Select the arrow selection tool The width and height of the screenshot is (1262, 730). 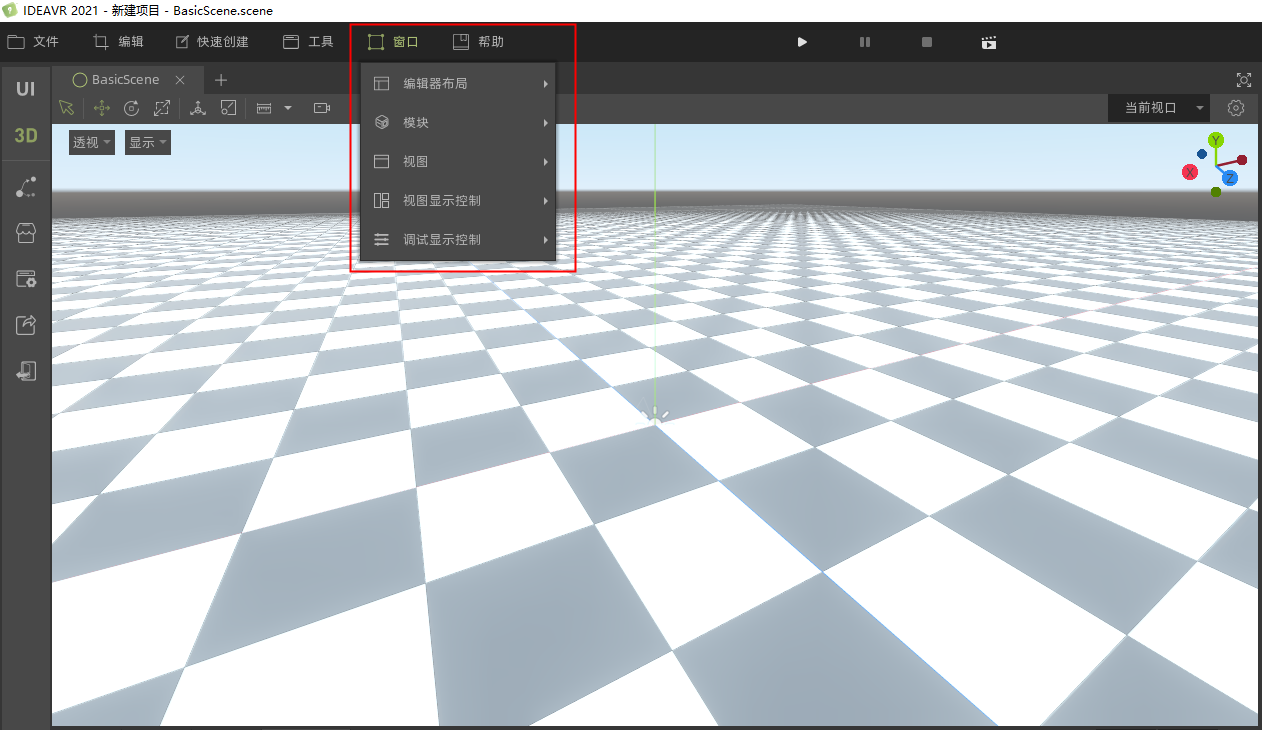(x=67, y=108)
